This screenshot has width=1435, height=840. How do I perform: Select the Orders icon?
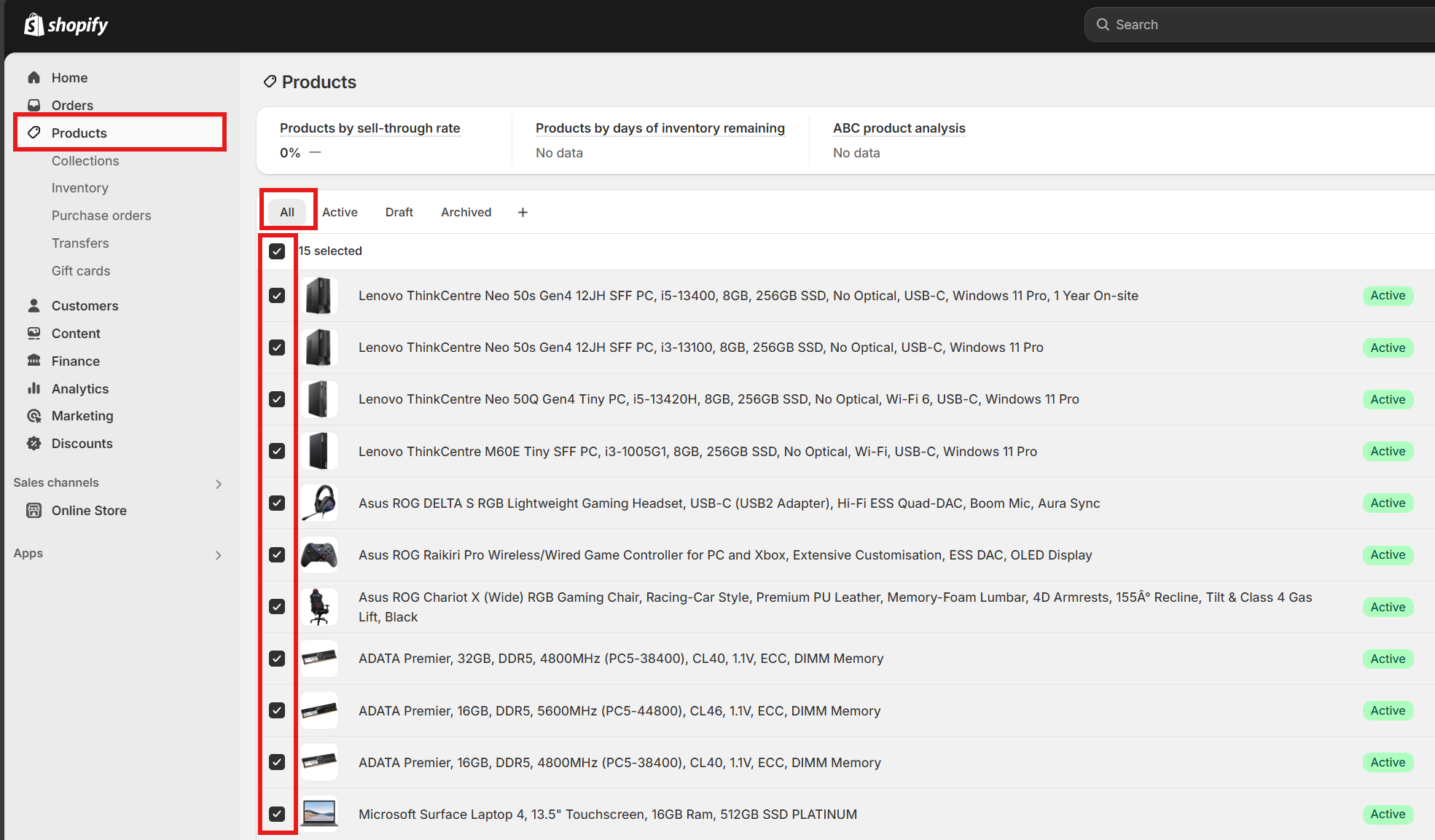[x=34, y=105]
